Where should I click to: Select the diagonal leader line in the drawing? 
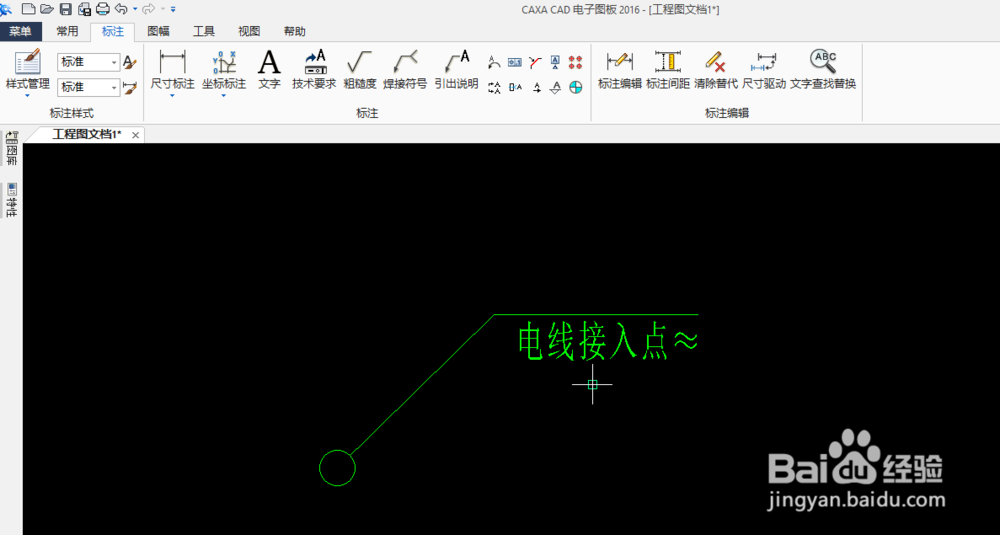[x=422, y=385]
